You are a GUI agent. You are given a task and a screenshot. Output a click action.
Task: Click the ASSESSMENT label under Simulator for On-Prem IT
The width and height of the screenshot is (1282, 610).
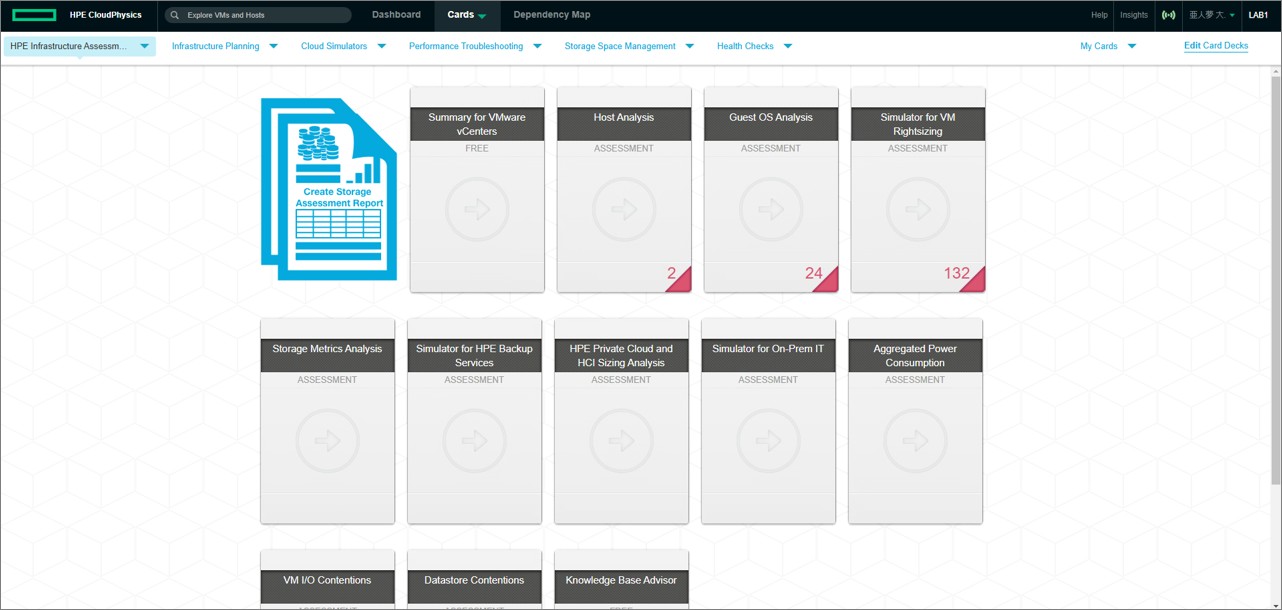coord(769,380)
